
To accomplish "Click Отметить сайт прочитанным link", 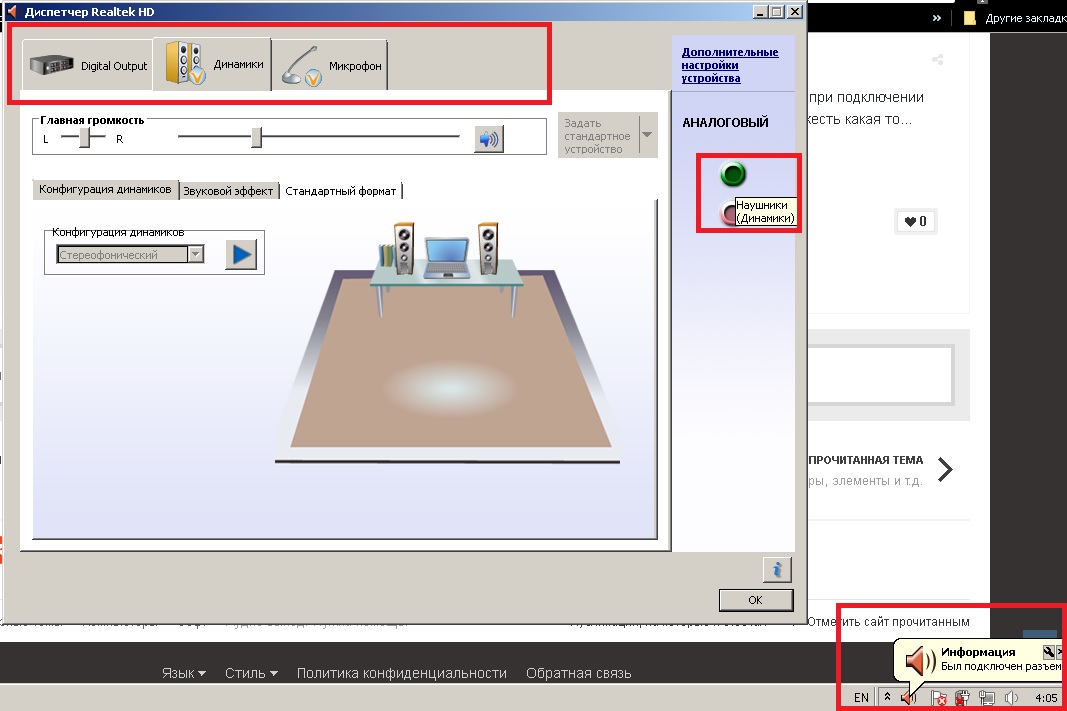I will (x=888, y=622).
